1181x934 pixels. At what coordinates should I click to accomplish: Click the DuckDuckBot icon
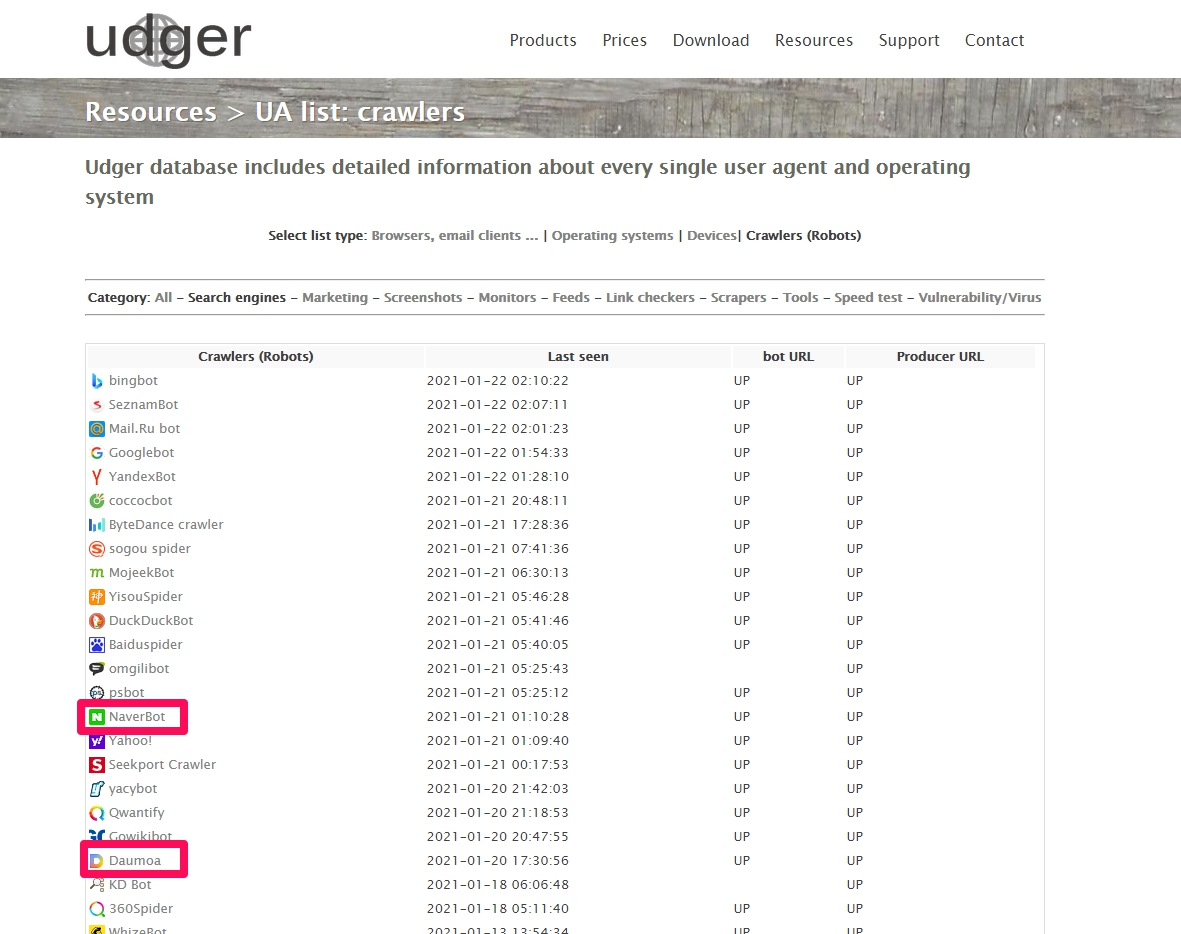(96, 621)
